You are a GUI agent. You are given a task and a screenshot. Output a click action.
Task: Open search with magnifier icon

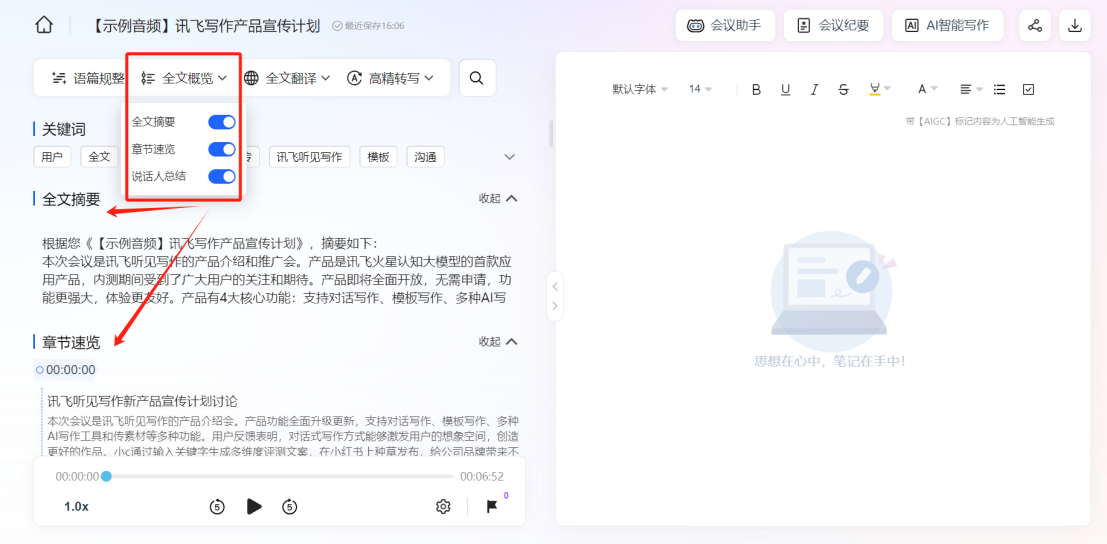pyautogui.click(x=477, y=78)
